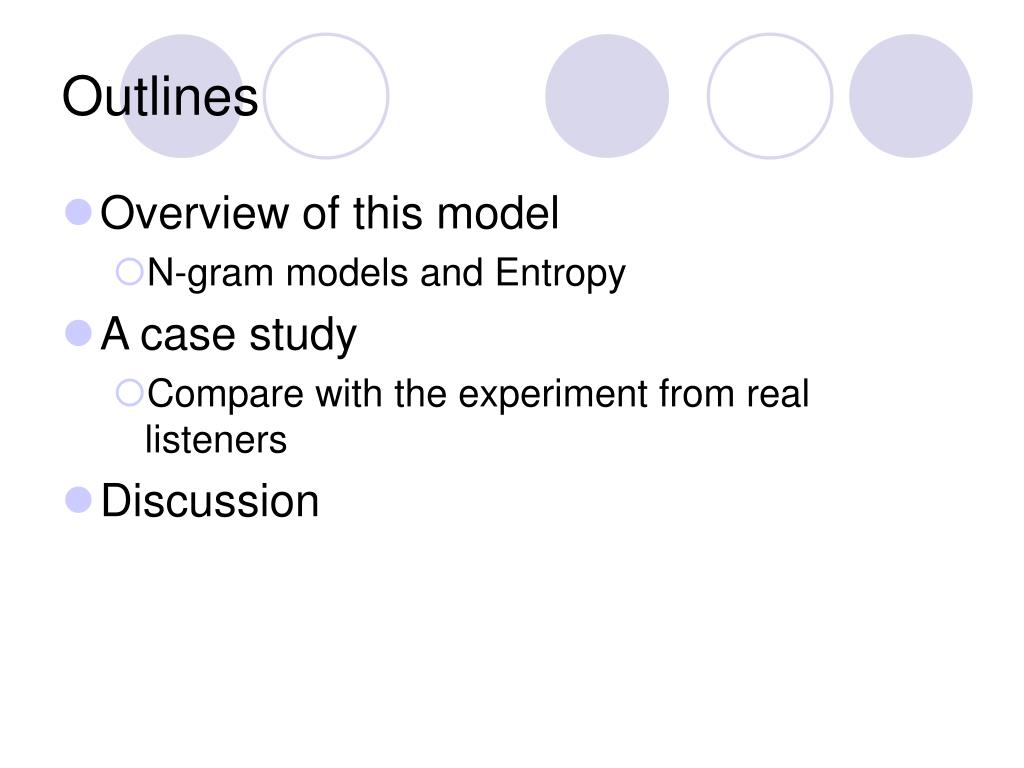Click the hollow bullet before Compare with
The image size is (1024, 768).
pyautogui.click(x=129, y=393)
